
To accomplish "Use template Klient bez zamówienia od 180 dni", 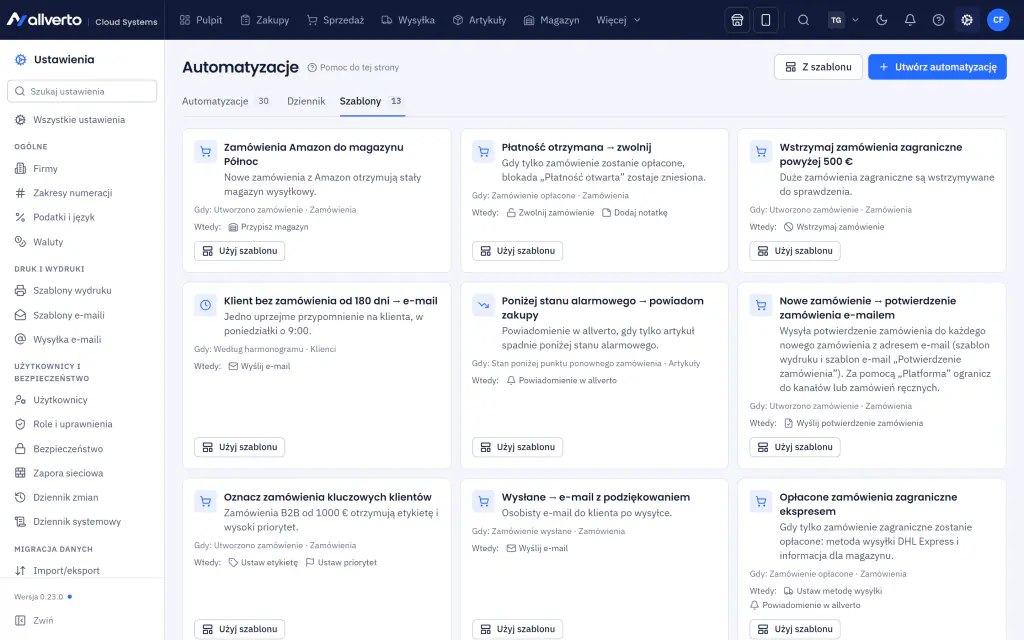I will (240, 447).
